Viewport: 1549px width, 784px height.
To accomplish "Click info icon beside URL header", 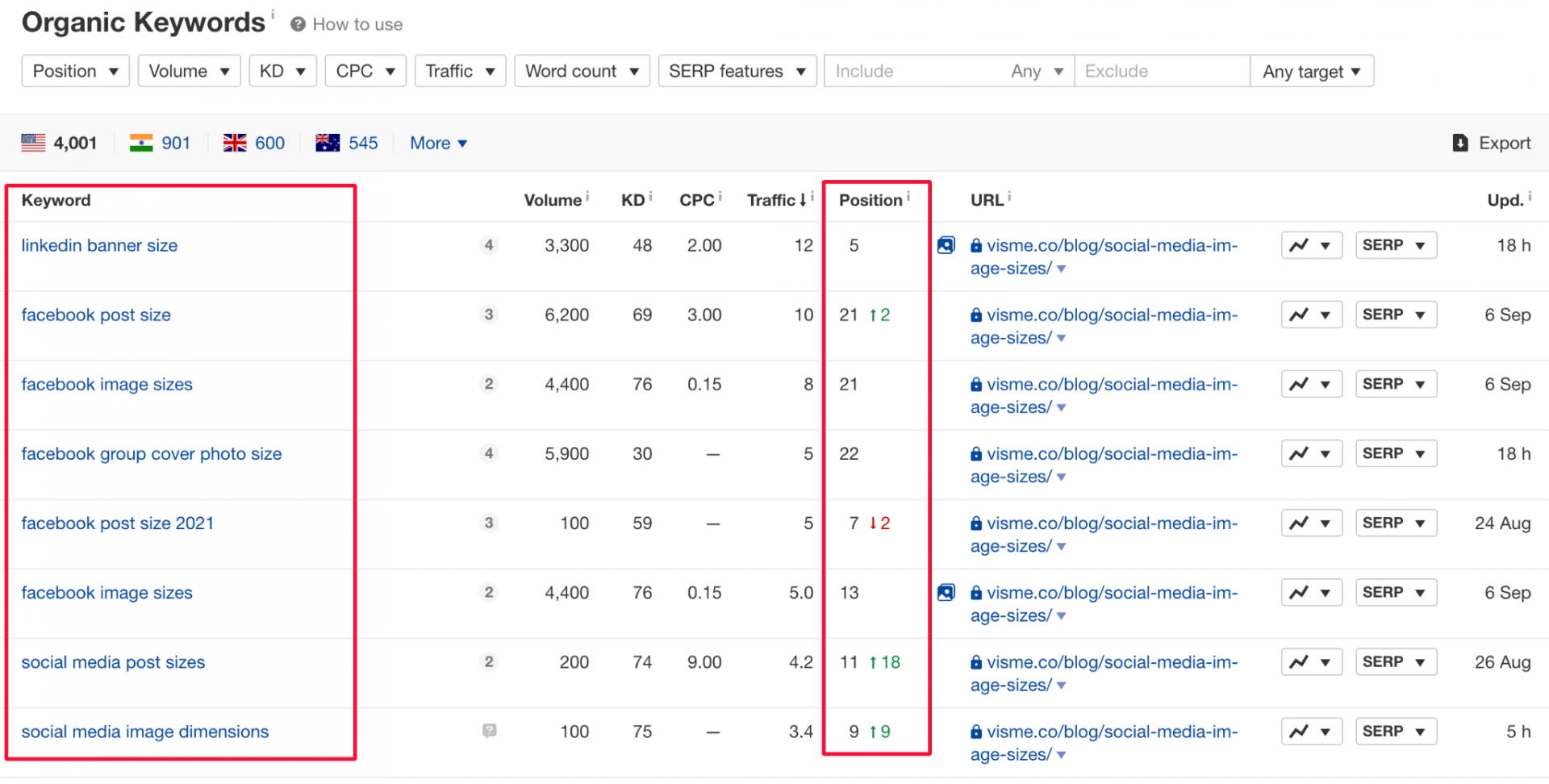I will [1009, 196].
